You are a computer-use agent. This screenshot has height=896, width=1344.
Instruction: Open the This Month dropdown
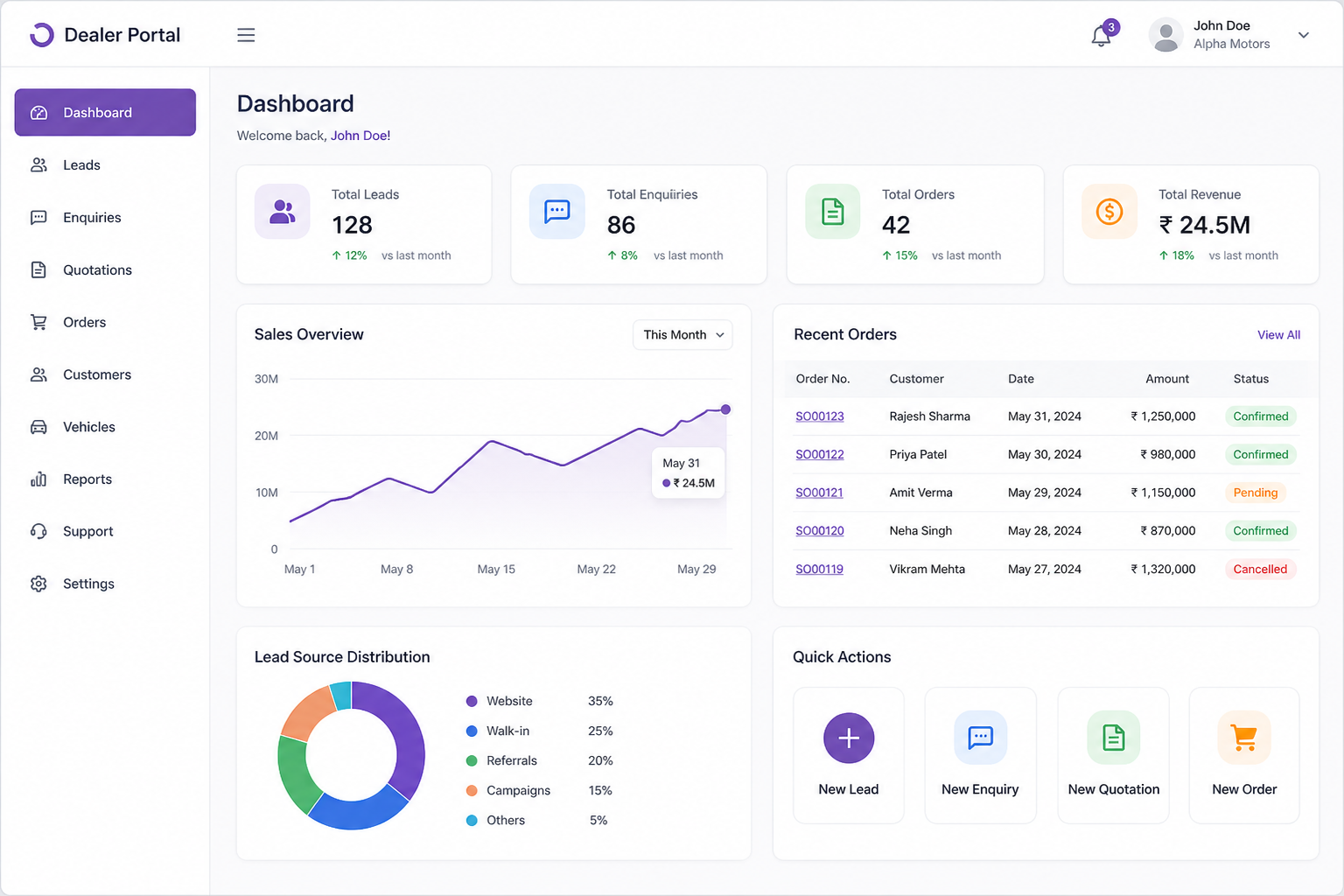coord(682,335)
